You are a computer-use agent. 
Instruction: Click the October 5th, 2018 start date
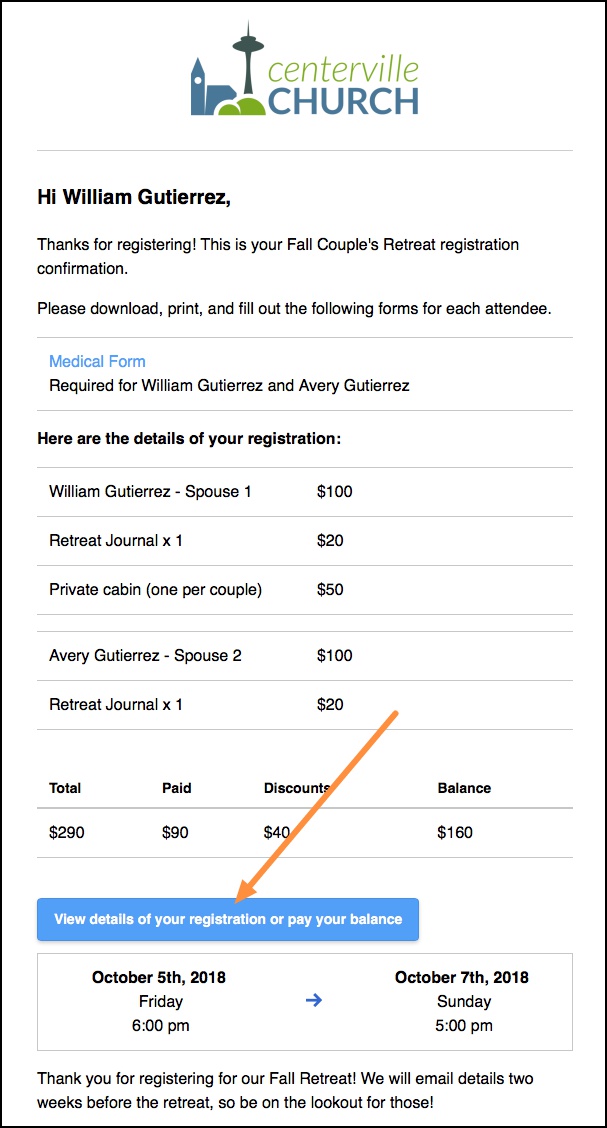[x=159, y=978]
